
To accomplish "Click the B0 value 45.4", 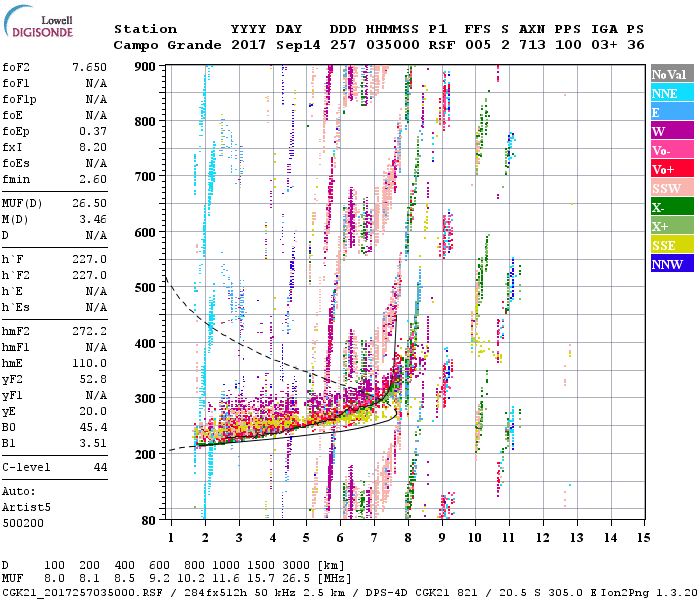I will (x=93, y=427).
